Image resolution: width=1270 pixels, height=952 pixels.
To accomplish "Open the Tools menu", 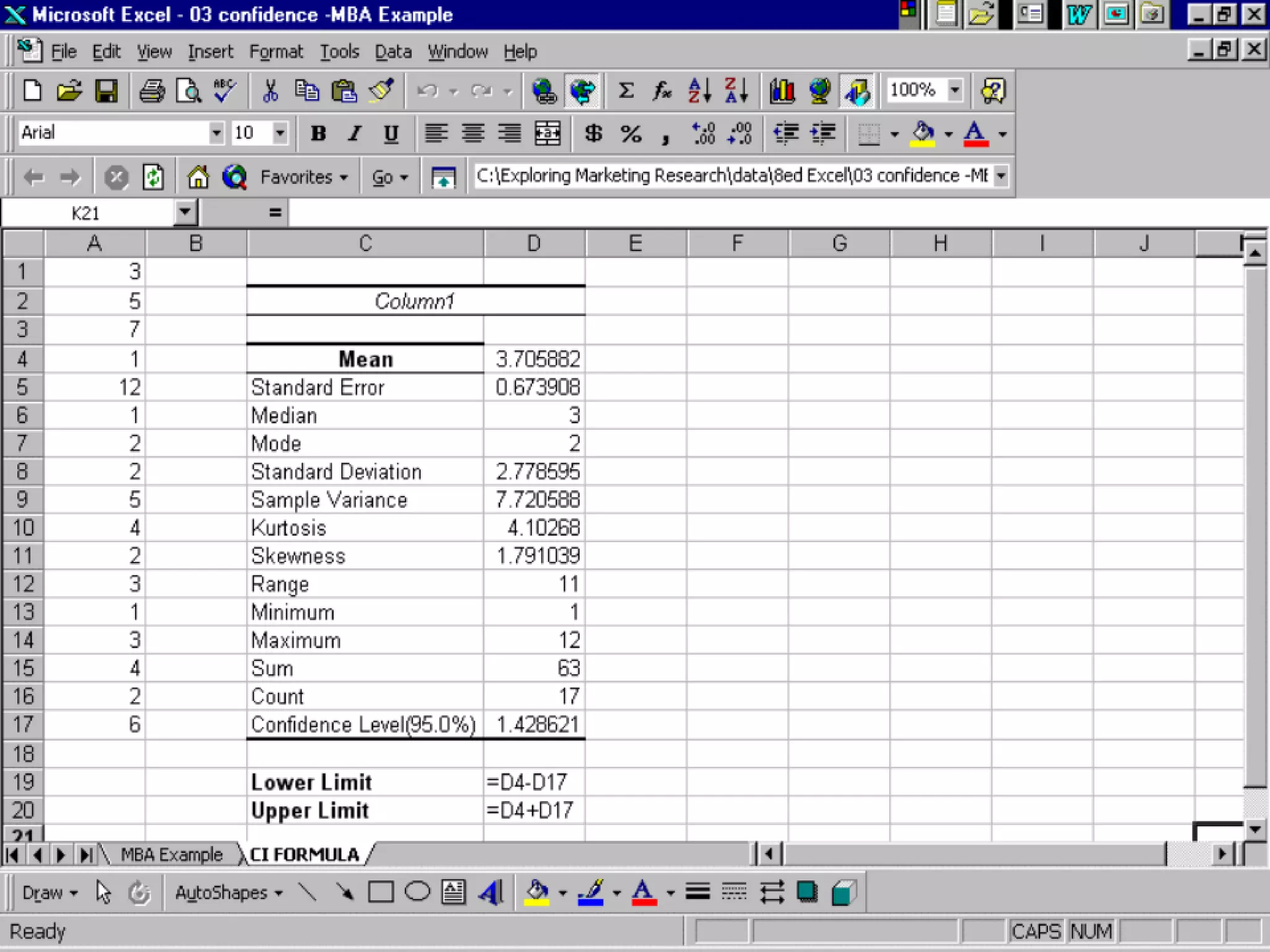I will (x=339, y=51).
